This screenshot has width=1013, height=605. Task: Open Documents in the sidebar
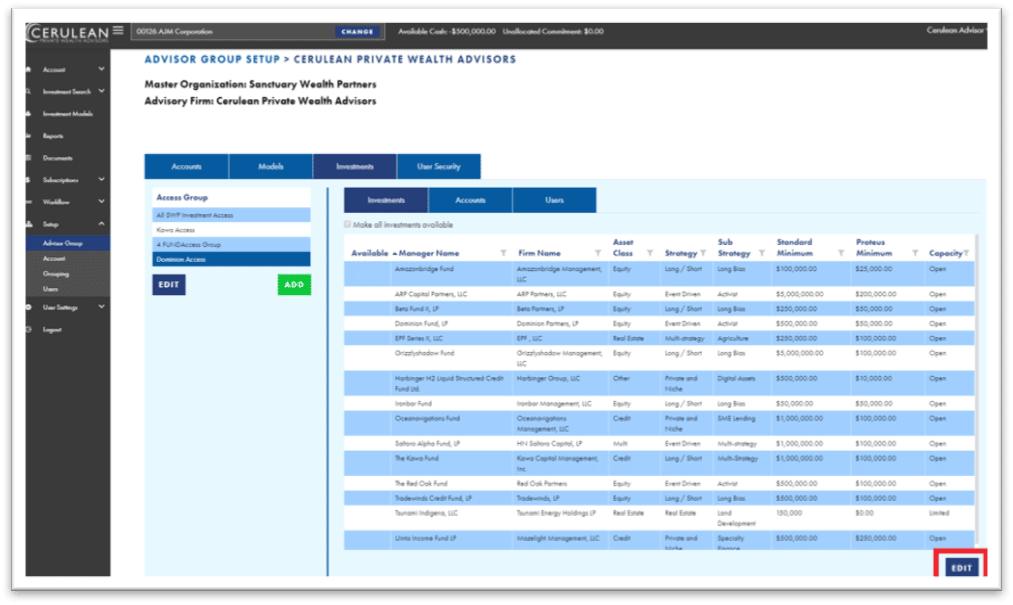(x=57, y=158)
